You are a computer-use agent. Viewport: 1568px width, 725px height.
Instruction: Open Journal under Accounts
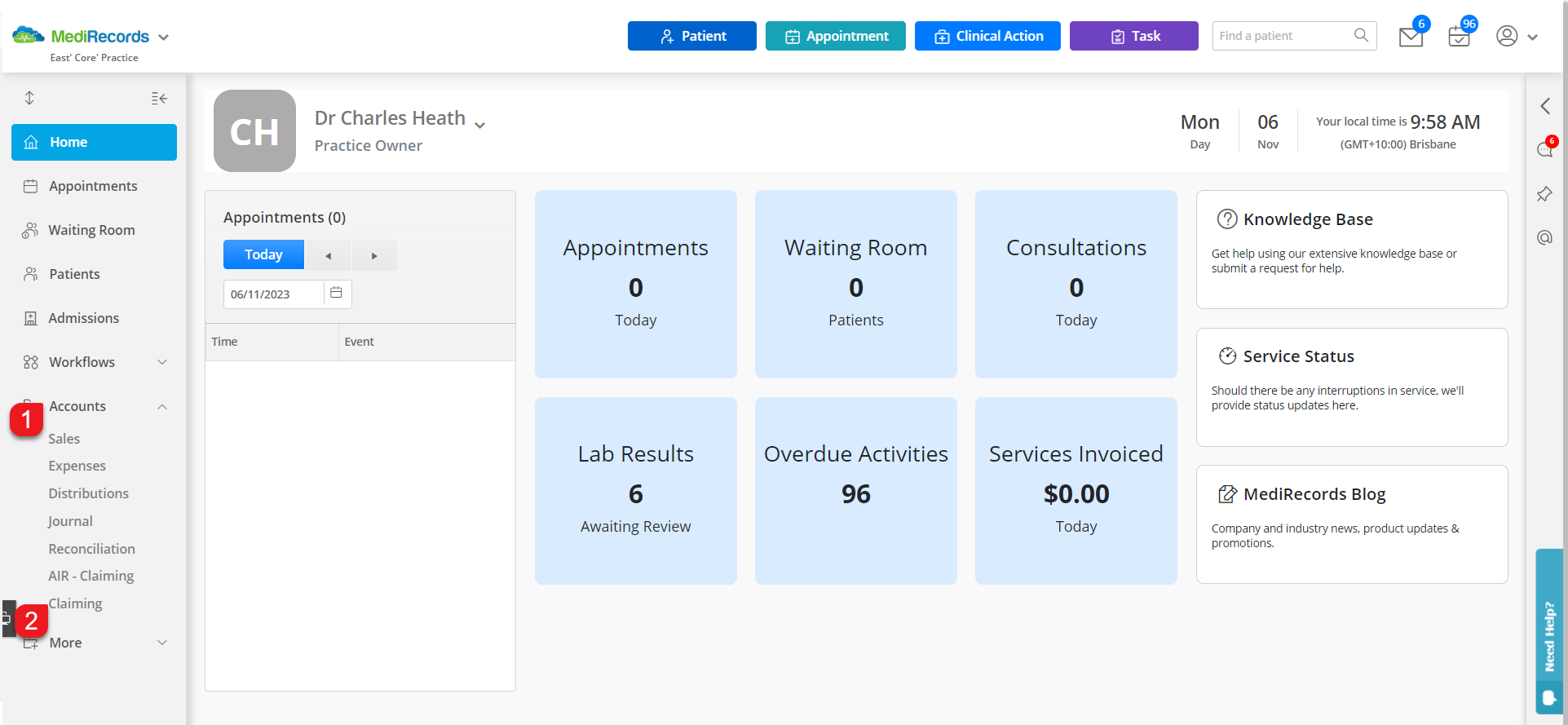70,521
